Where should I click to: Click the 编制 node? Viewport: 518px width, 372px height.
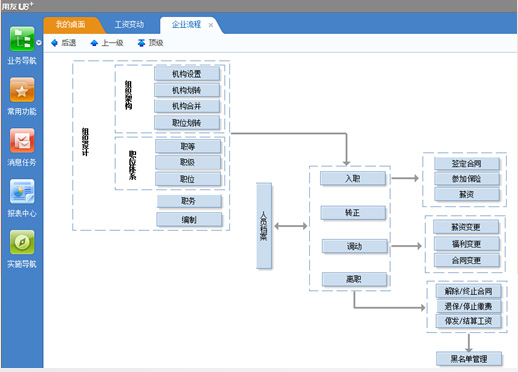(189, 219)
